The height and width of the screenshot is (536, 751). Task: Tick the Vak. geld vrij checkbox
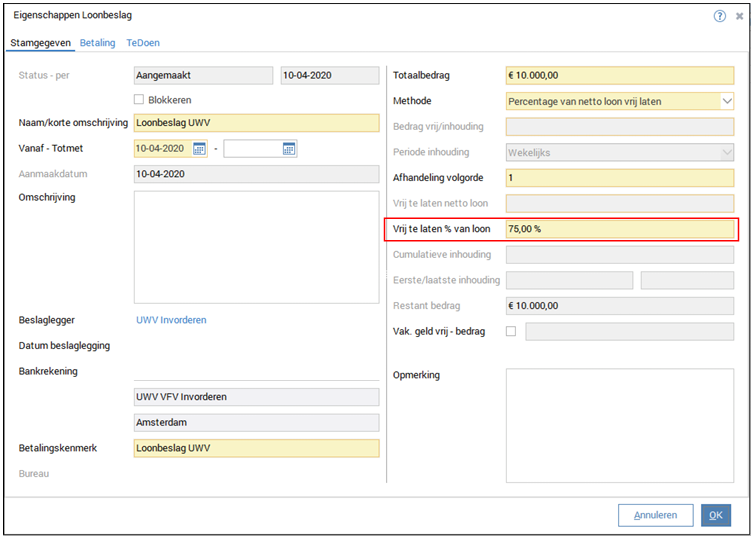tap(512, 331)
